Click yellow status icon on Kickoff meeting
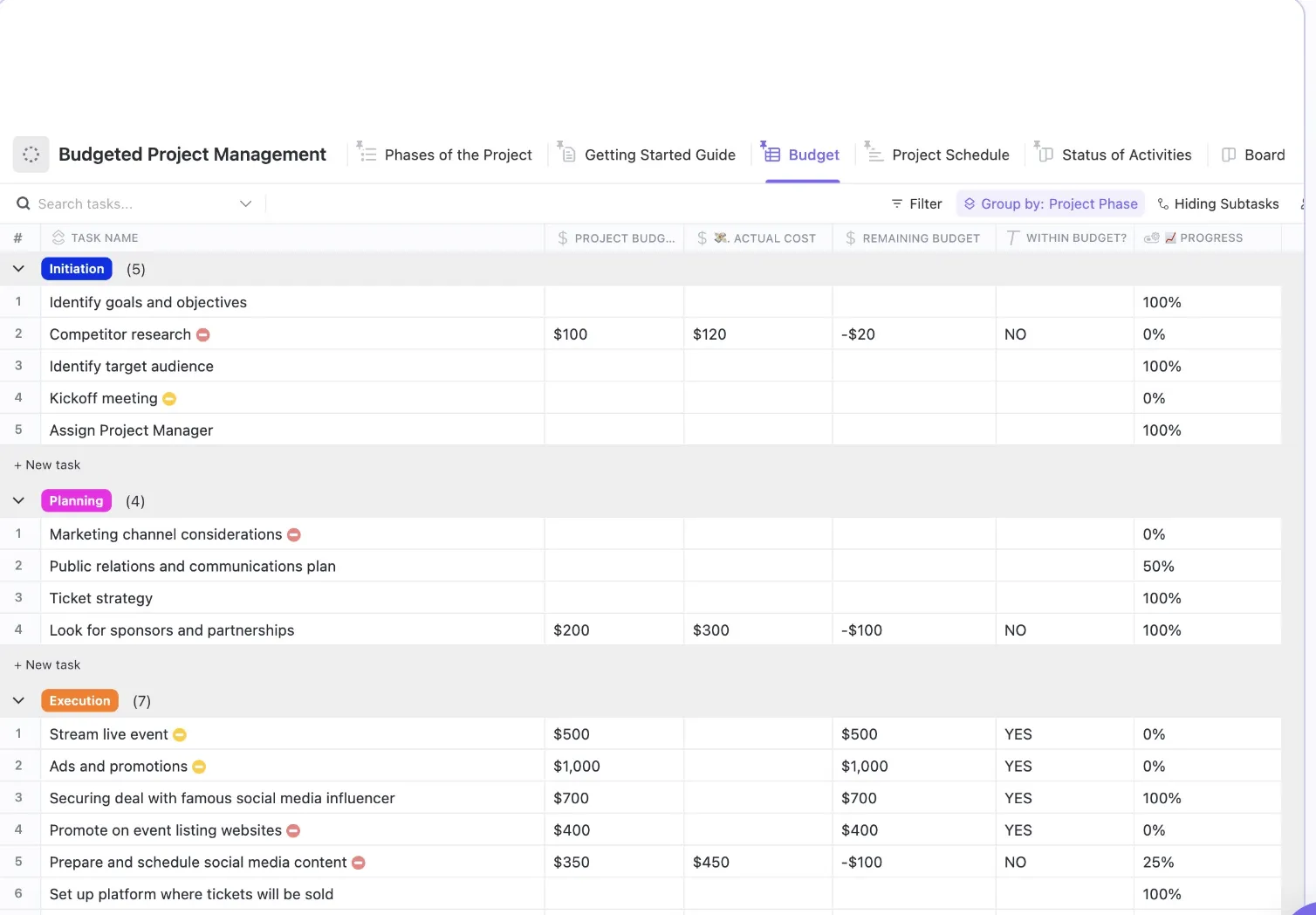The image size is (1316, 915). pyautogui.click(x=169, y=399)
